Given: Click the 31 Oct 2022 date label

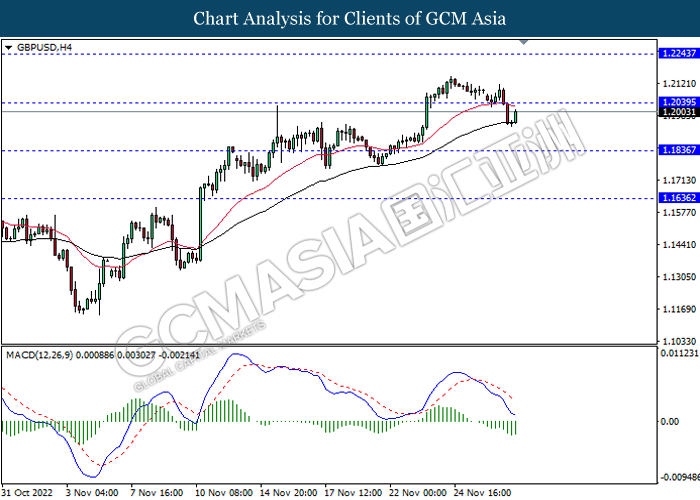Looking at the screenshot, I should [x=28, y=492].
